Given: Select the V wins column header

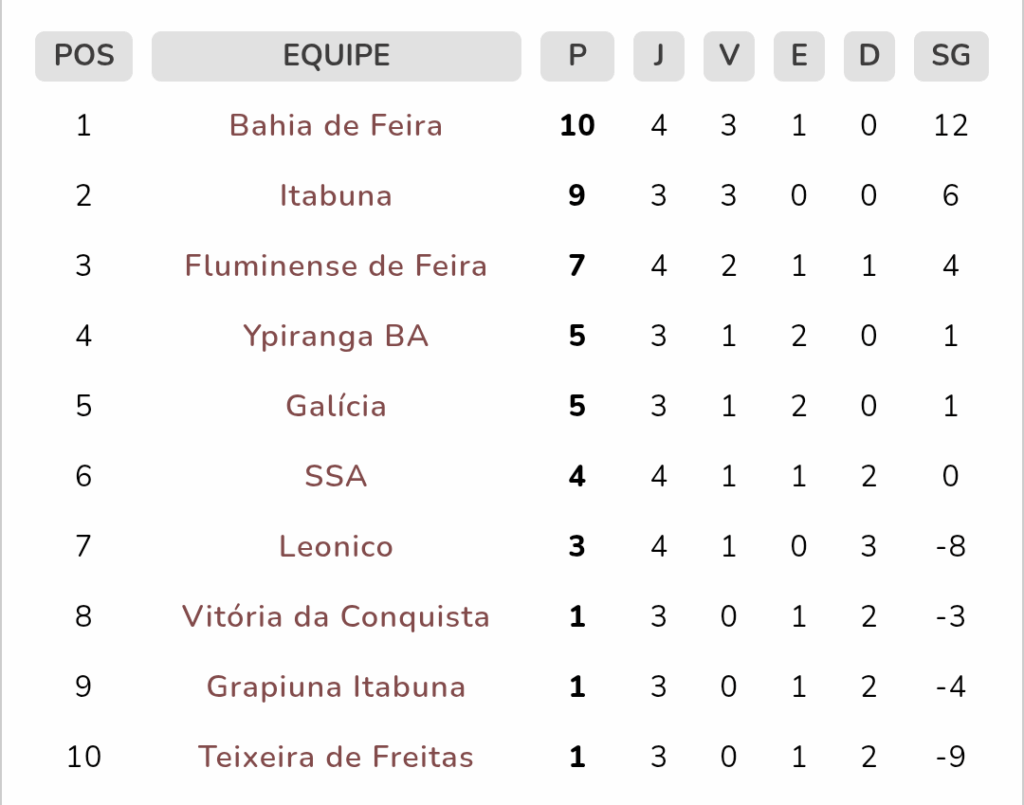Looking at the screenshot, I should [x=729, y=56].
